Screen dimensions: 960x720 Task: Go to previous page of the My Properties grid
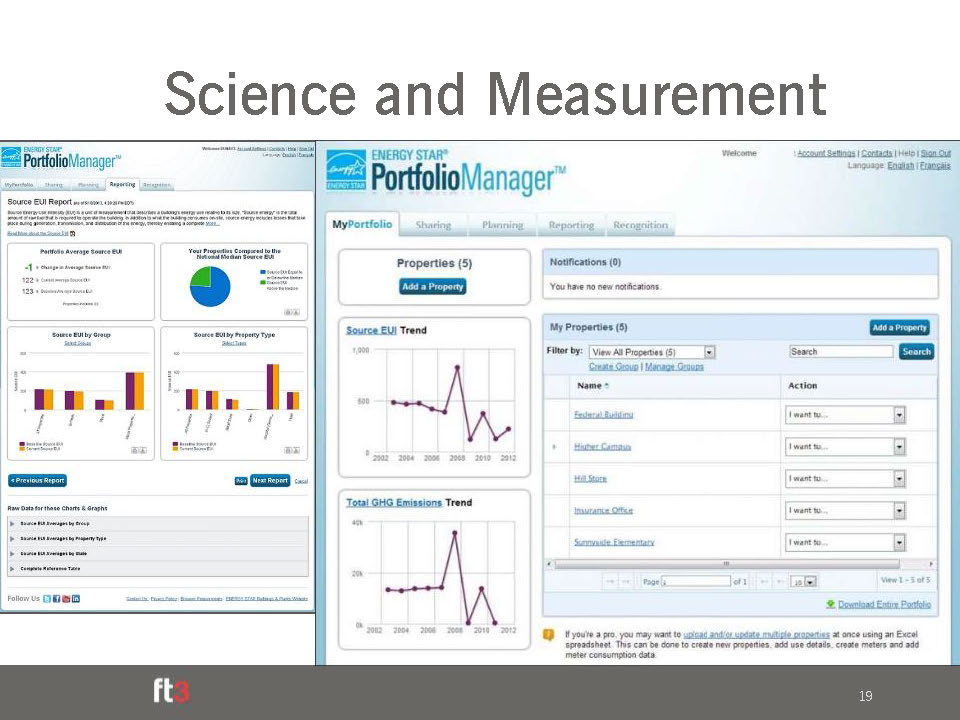[x=626, y=582]
